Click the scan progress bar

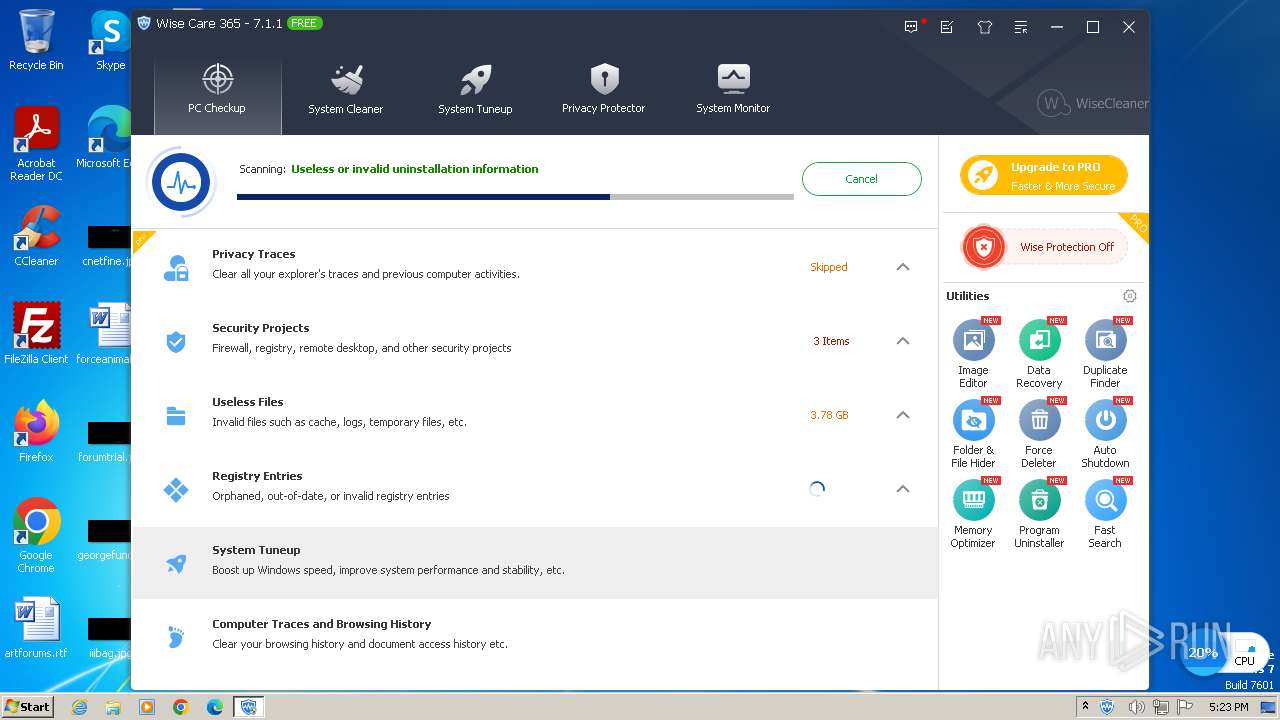coord(515,197)
